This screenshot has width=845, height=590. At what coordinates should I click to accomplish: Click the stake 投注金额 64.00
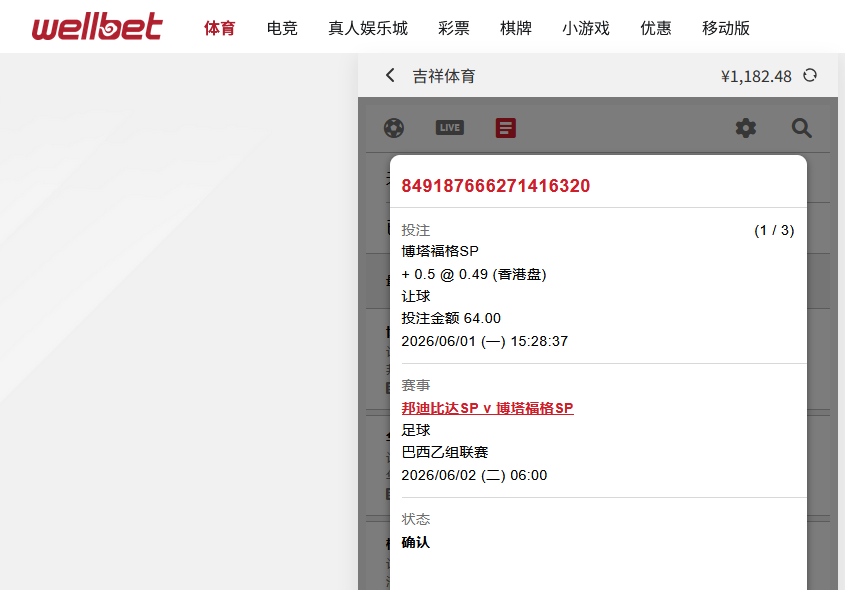pyautogui.click(x=451, y=318)
